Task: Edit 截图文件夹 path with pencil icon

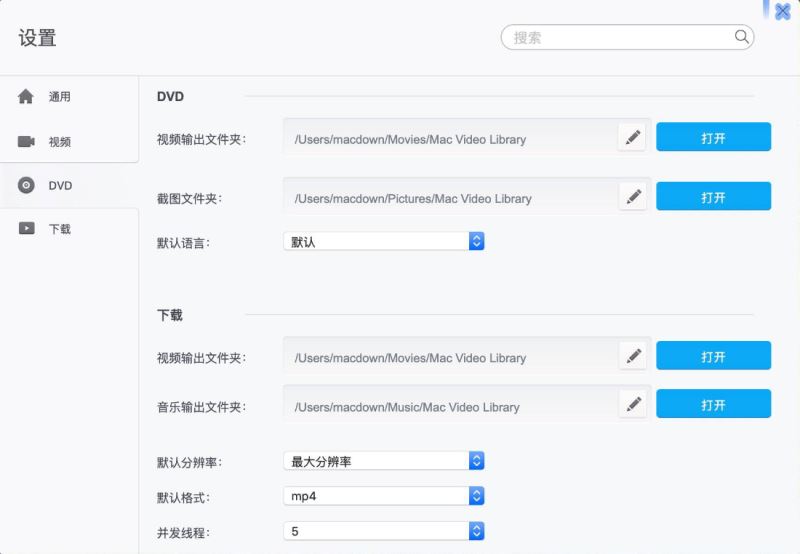Action: click(x=633, y=196)
